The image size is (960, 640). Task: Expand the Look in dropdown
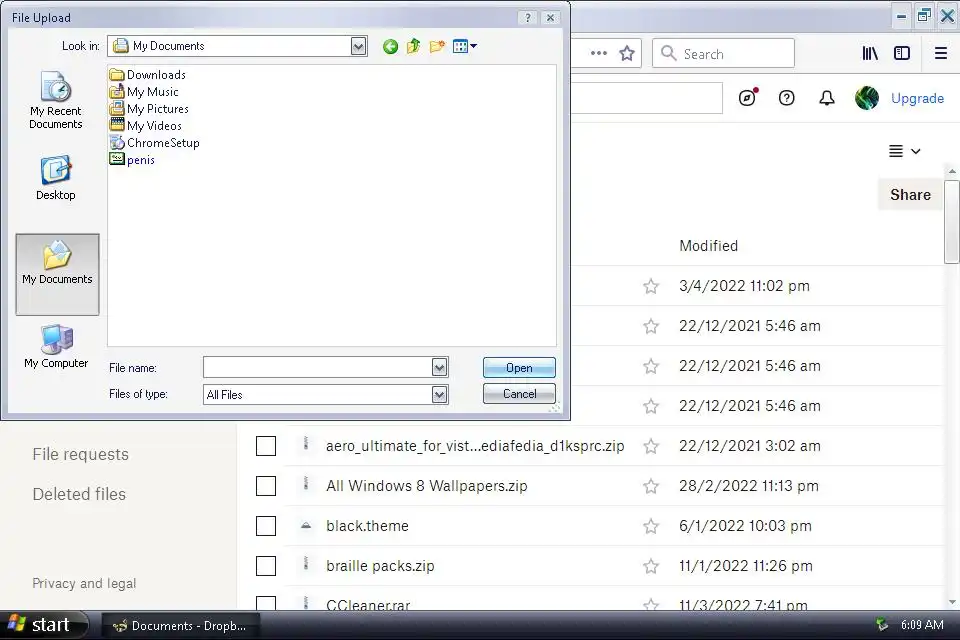[358, 46]
